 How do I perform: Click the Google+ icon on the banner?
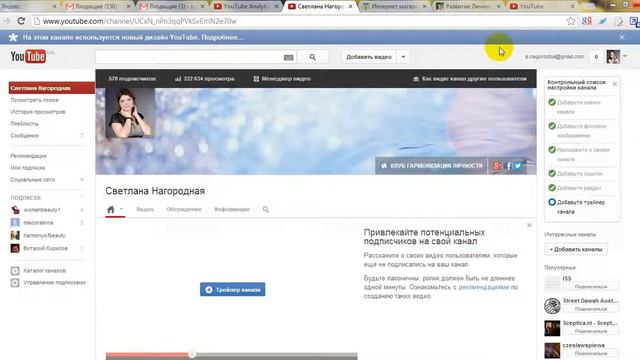[497, 166]
